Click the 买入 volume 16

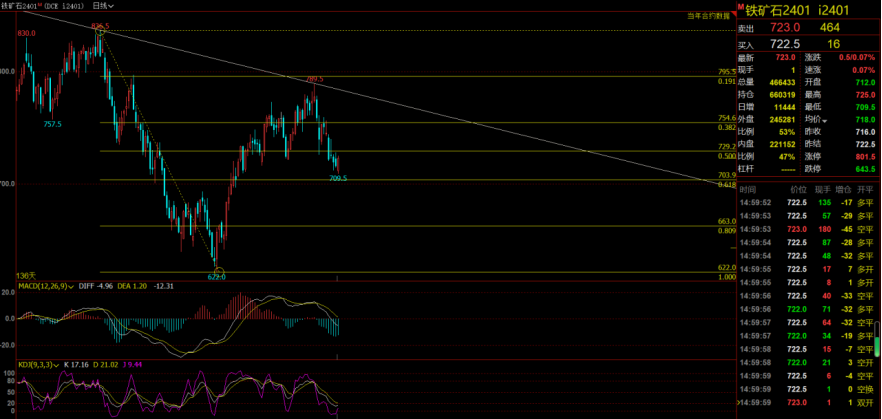coord(834,44)
